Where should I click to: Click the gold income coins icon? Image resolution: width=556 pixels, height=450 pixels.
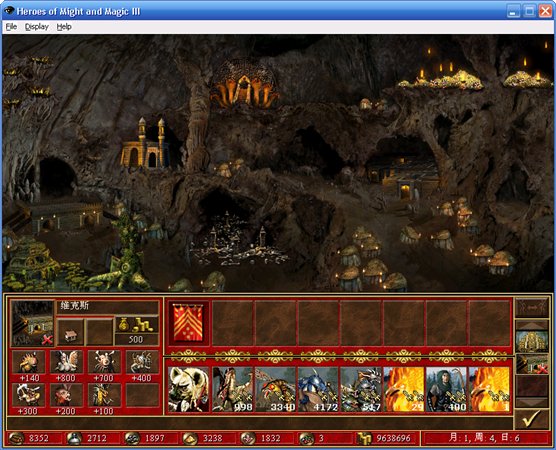point(137,324)
